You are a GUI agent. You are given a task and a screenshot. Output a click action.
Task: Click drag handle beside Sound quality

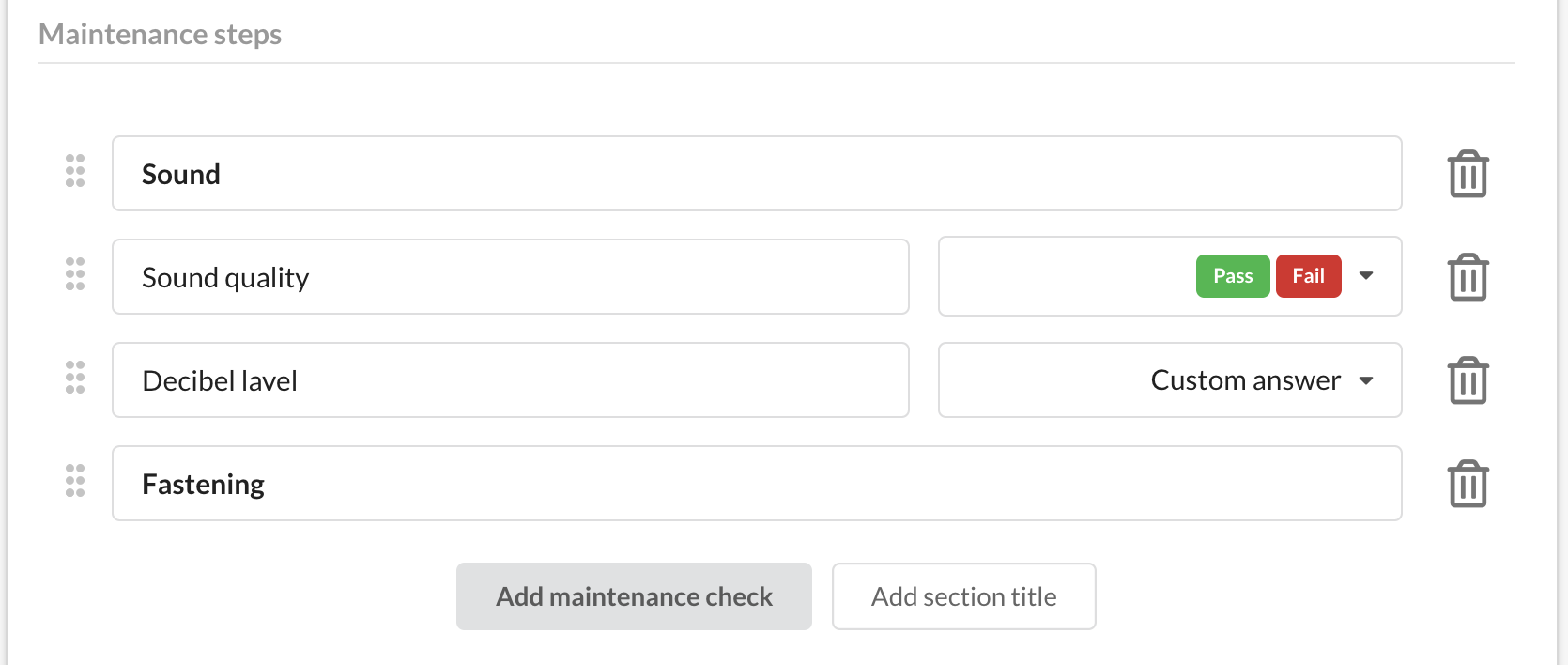75,274
